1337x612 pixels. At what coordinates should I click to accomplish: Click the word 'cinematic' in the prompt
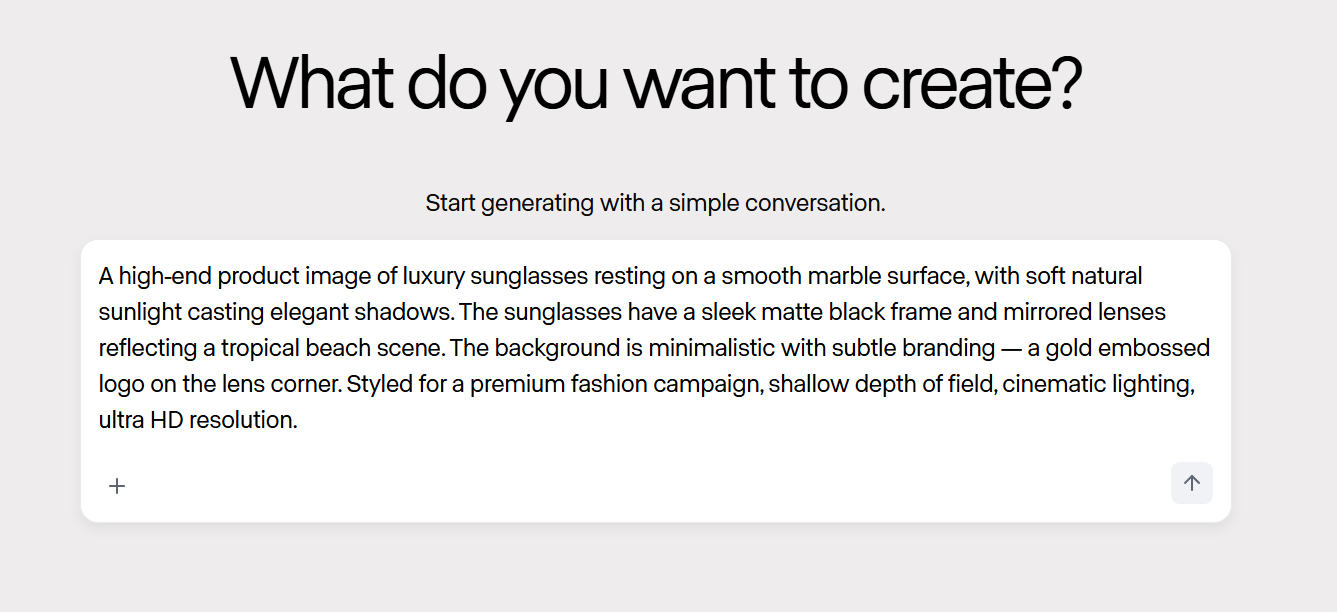pos(1049,384)
